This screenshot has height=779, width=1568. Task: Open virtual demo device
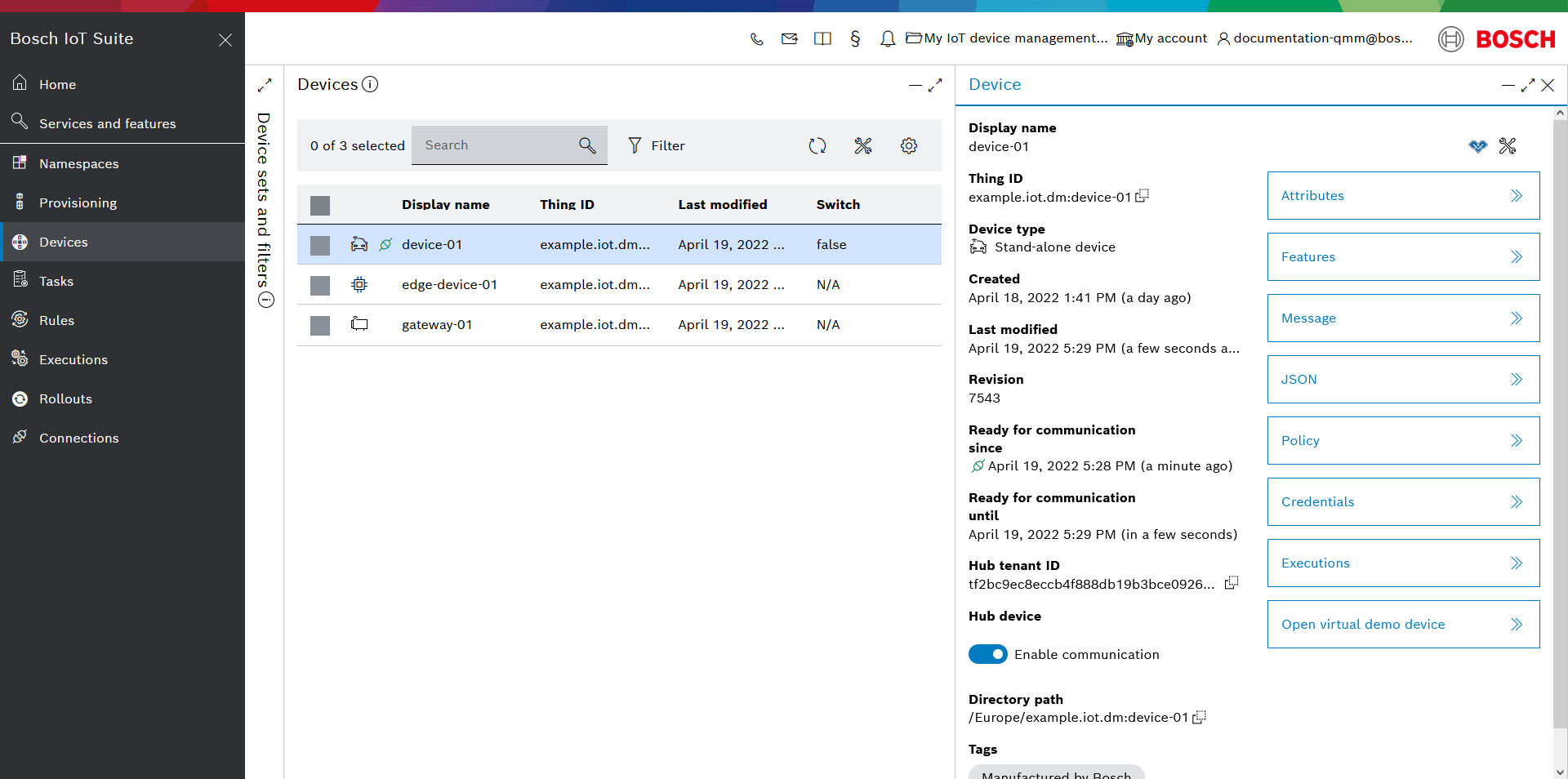(x=1403, y=624)
